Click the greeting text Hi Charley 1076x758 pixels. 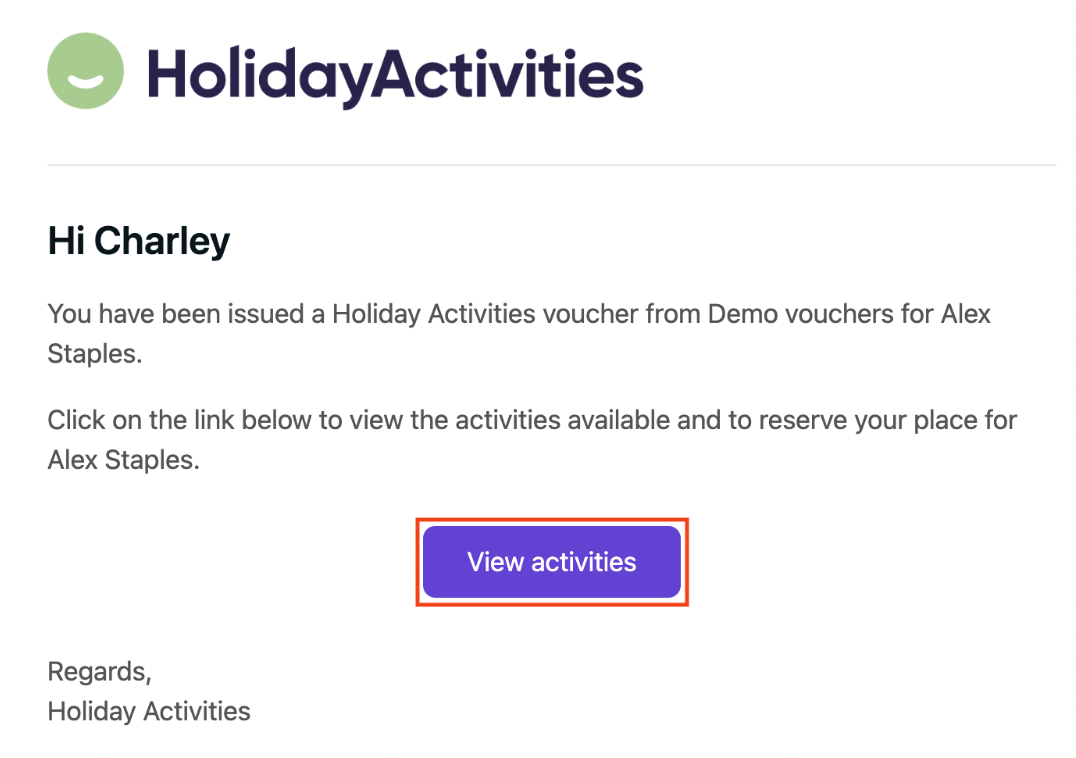pyautogui.click(x=138, y=240)
